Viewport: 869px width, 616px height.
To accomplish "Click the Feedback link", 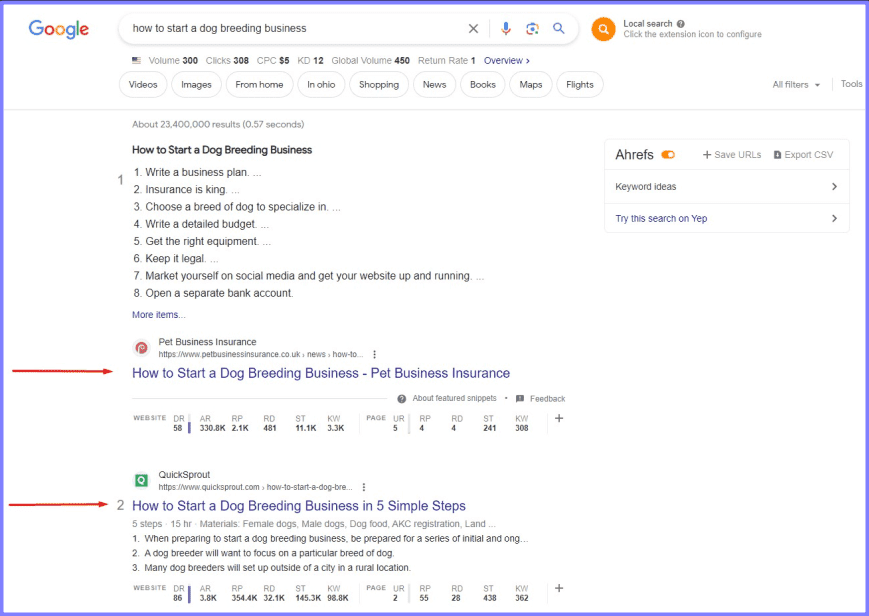I will coord(548,399).
